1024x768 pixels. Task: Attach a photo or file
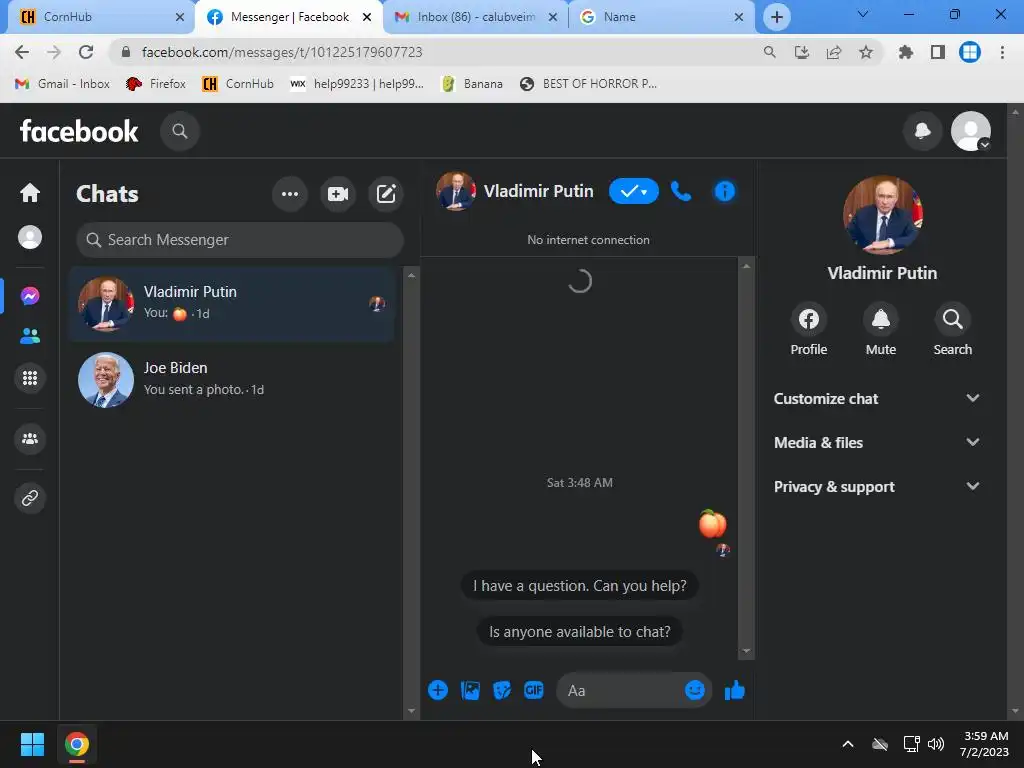pos(470,690)
